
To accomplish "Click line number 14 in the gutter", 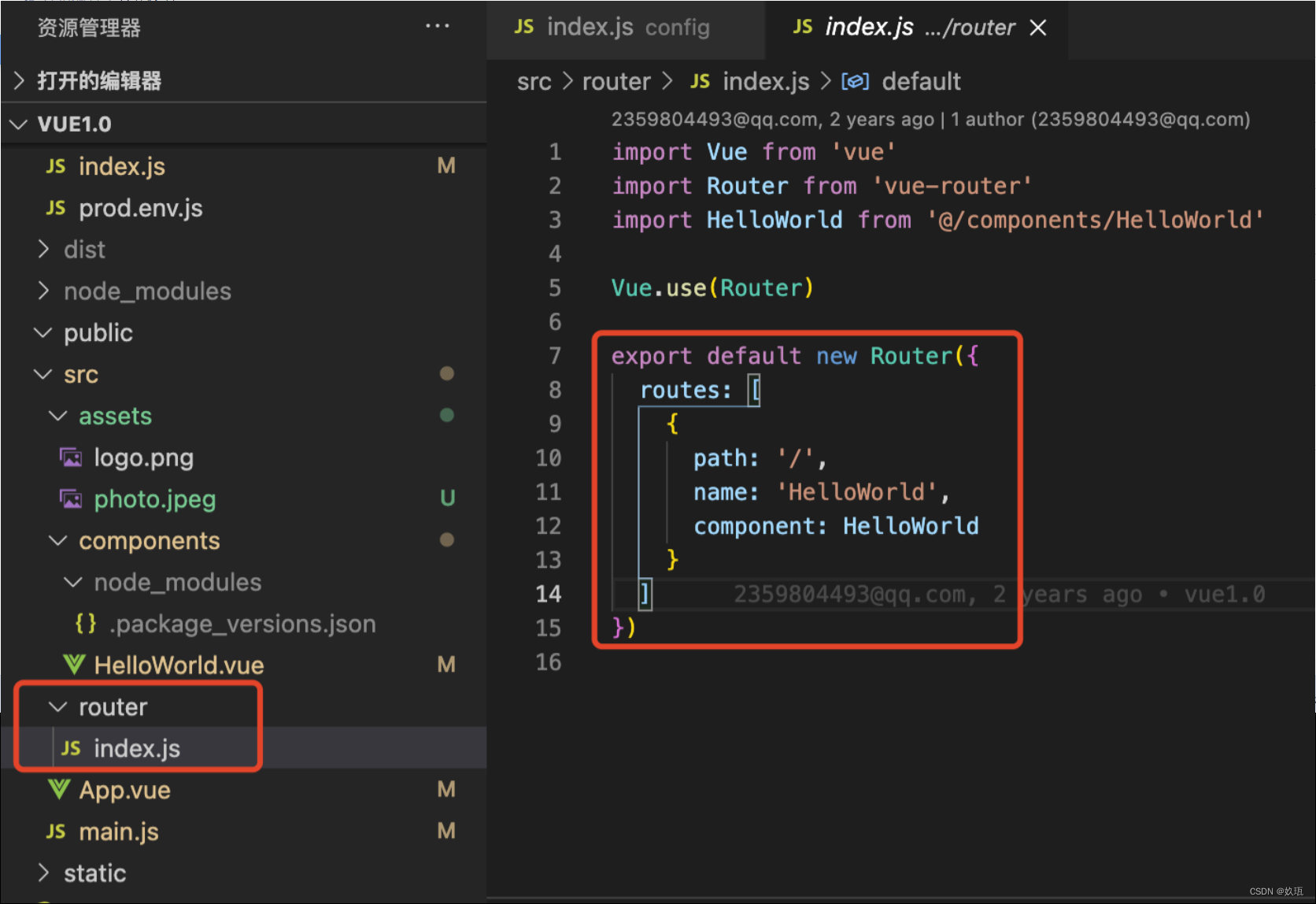I will tap(549, 594).
